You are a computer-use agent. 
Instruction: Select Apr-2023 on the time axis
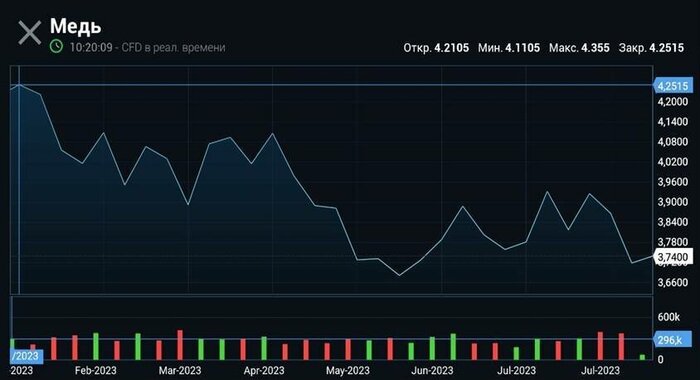point(264,371)
